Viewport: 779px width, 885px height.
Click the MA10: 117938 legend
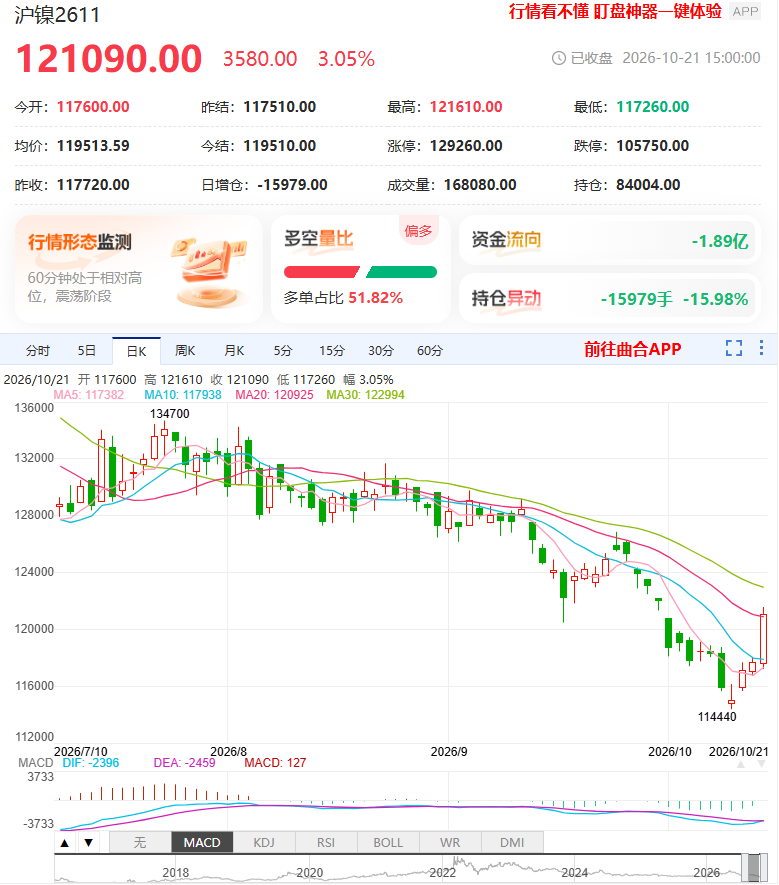click(x=183, y=395)
